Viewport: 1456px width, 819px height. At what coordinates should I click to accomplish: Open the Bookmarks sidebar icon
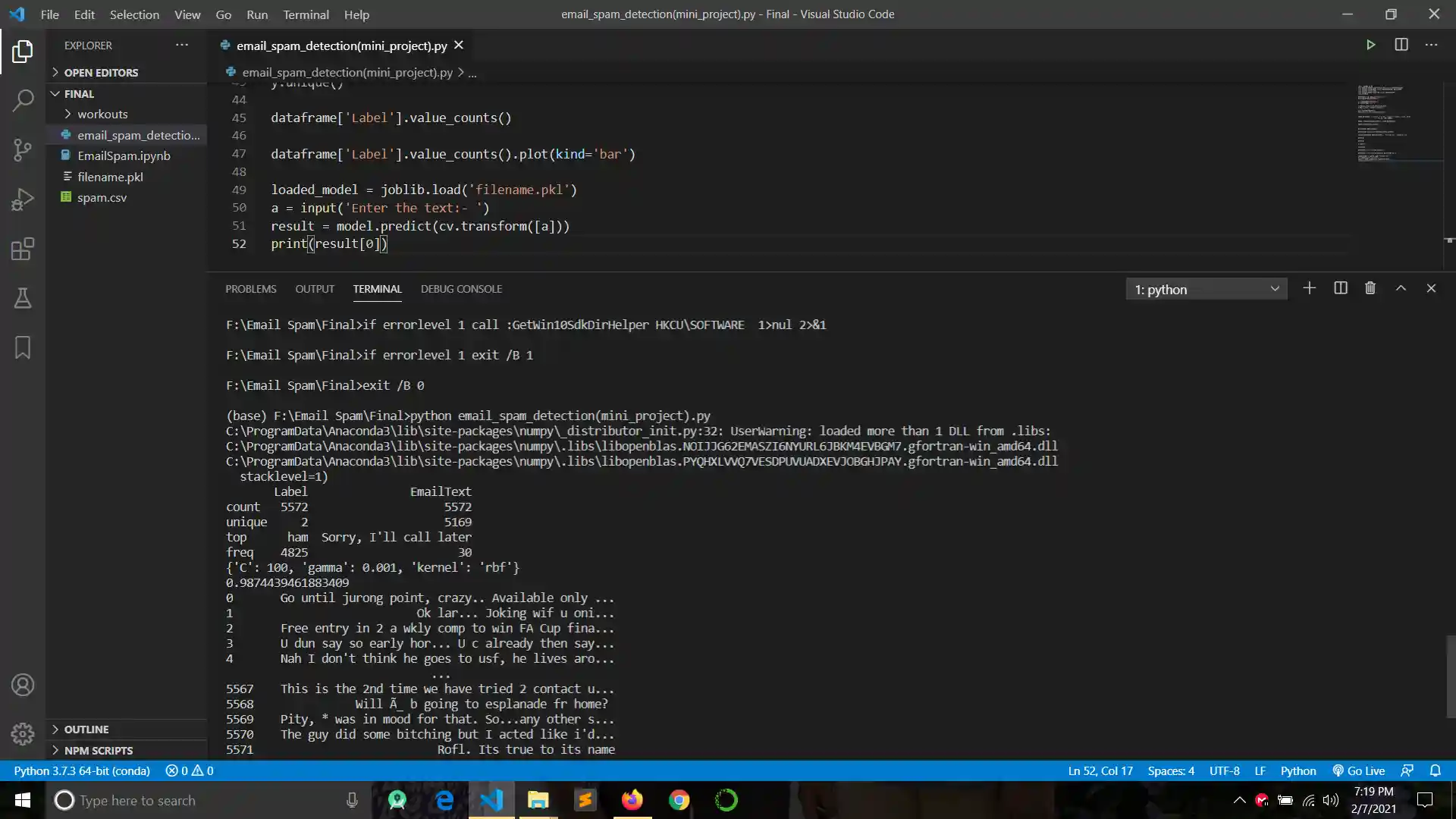coord(23,347)
